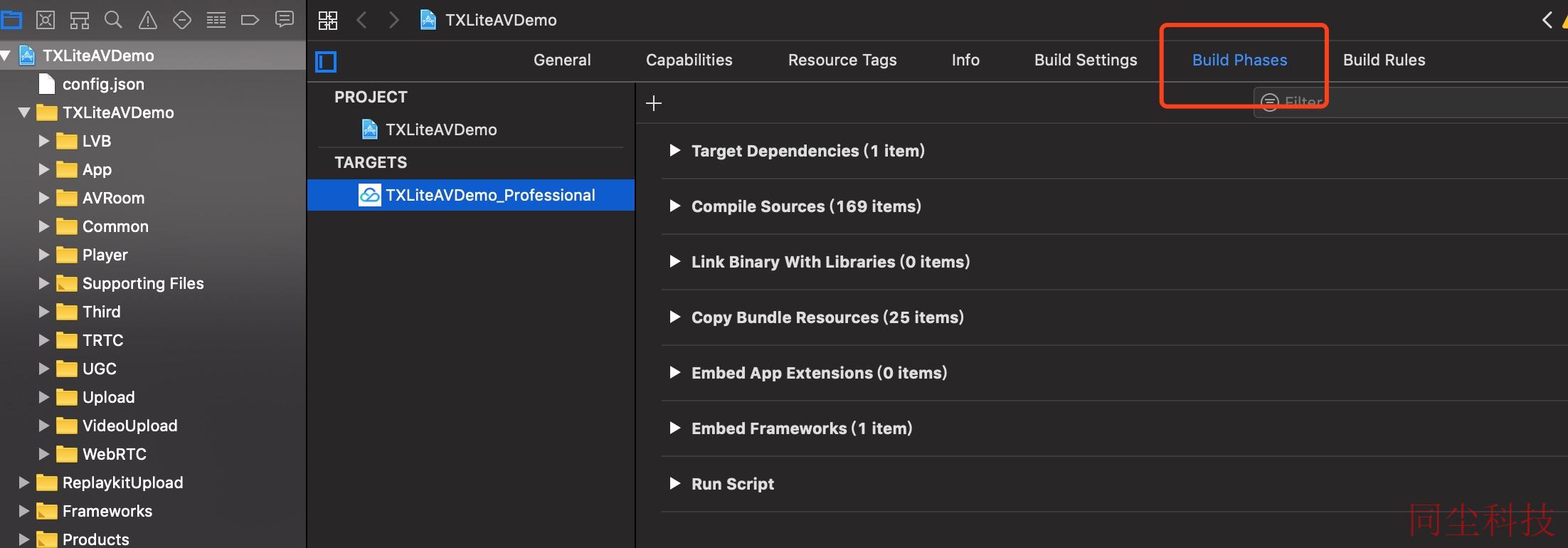Image resolution: width=1568 pixels, height=548 pixels.
Task: Click TXLiteAVDemo in the jump bar
Action: click(x=501, y=20)
